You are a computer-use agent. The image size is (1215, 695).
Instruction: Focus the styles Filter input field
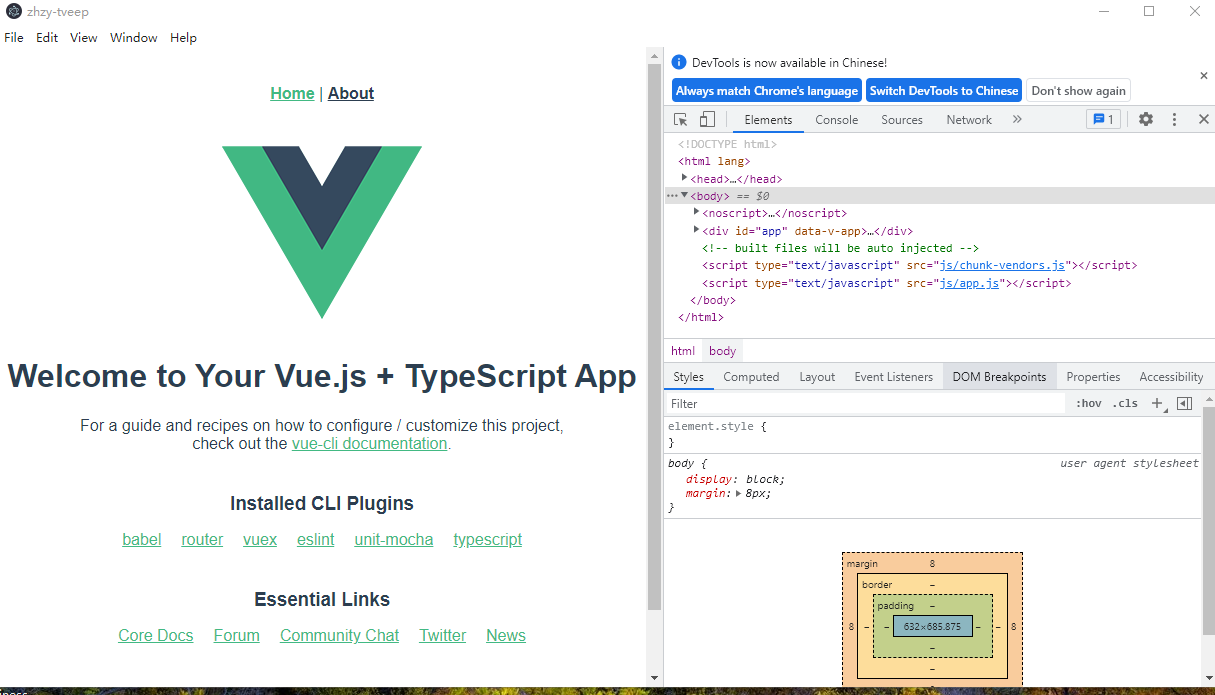coord(865,404)
